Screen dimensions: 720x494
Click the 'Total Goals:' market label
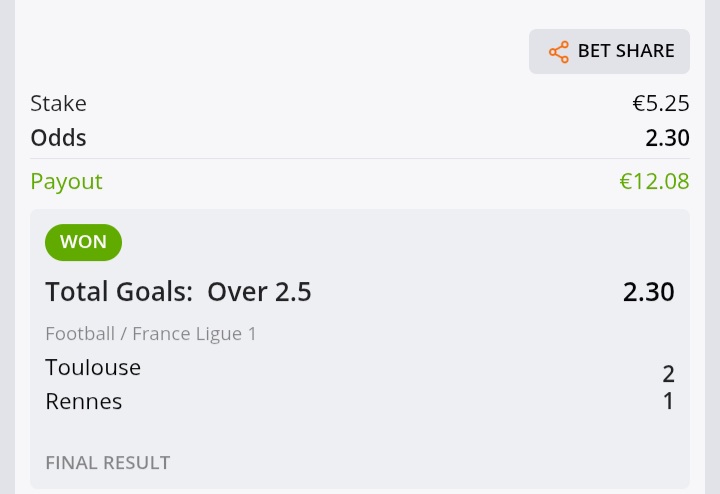point(119,292)
